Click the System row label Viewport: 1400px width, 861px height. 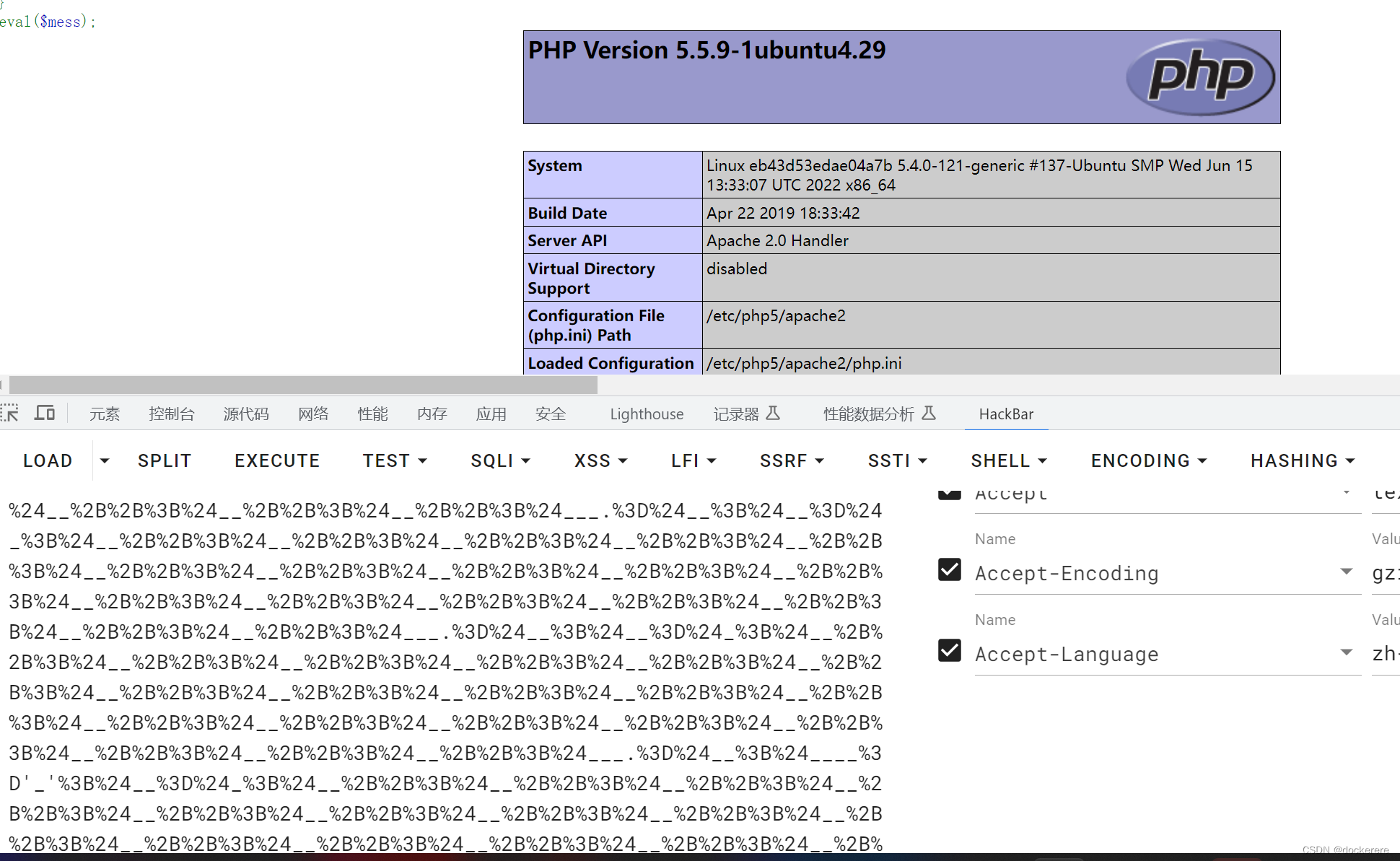coord(554,165)
